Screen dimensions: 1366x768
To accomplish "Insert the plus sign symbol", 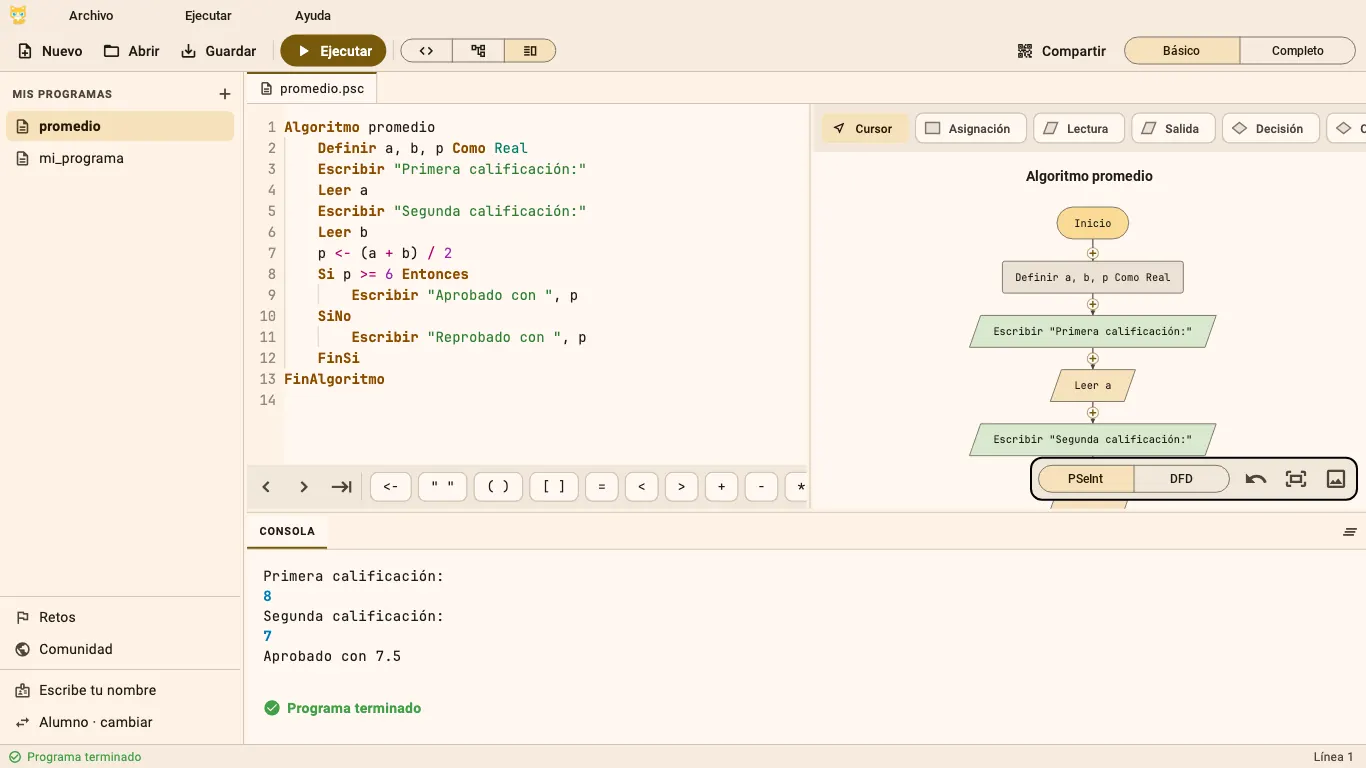I will click(x=721, y=487).
